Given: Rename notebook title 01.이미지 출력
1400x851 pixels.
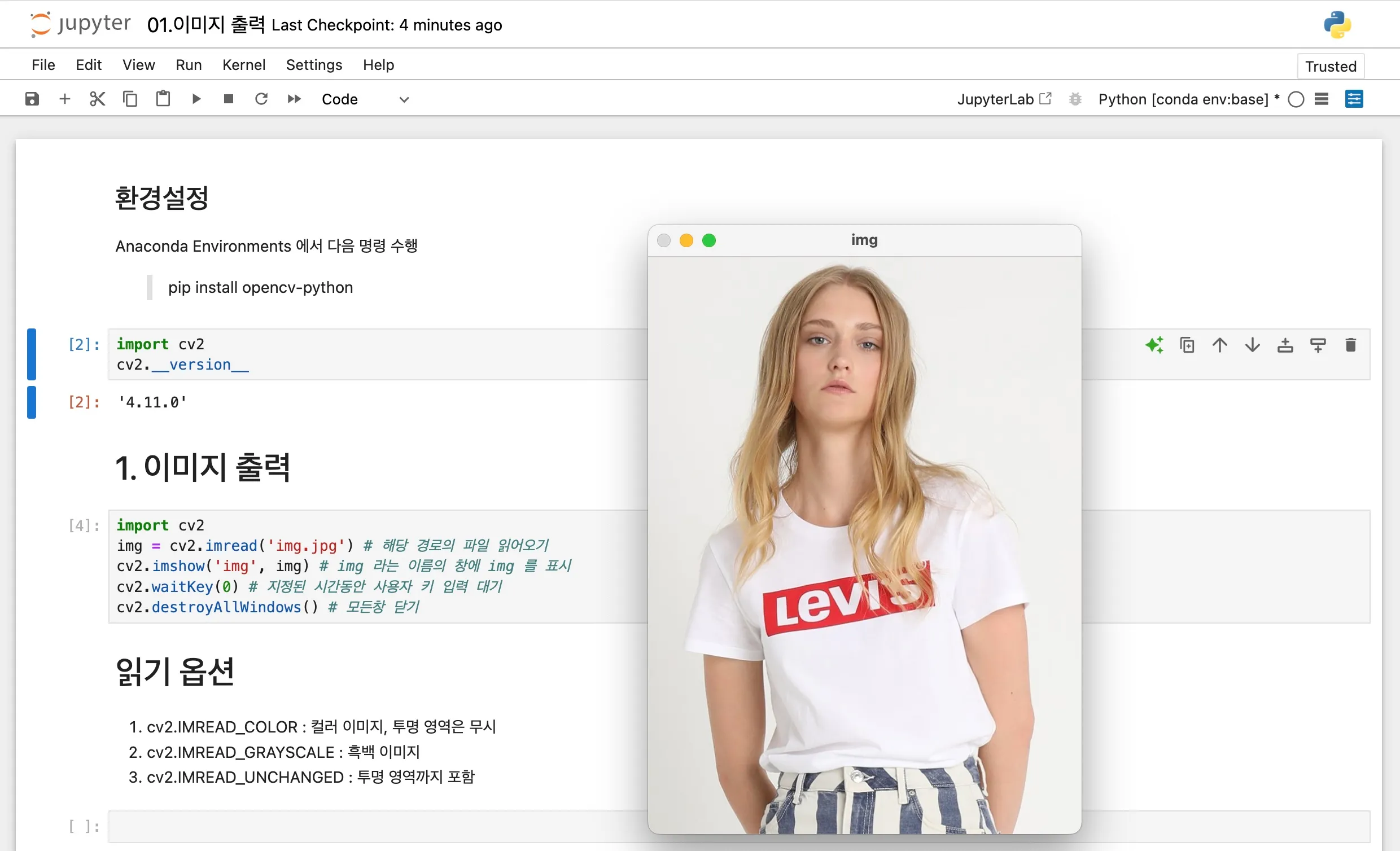Looking at the screenshot, I should 206,24.
